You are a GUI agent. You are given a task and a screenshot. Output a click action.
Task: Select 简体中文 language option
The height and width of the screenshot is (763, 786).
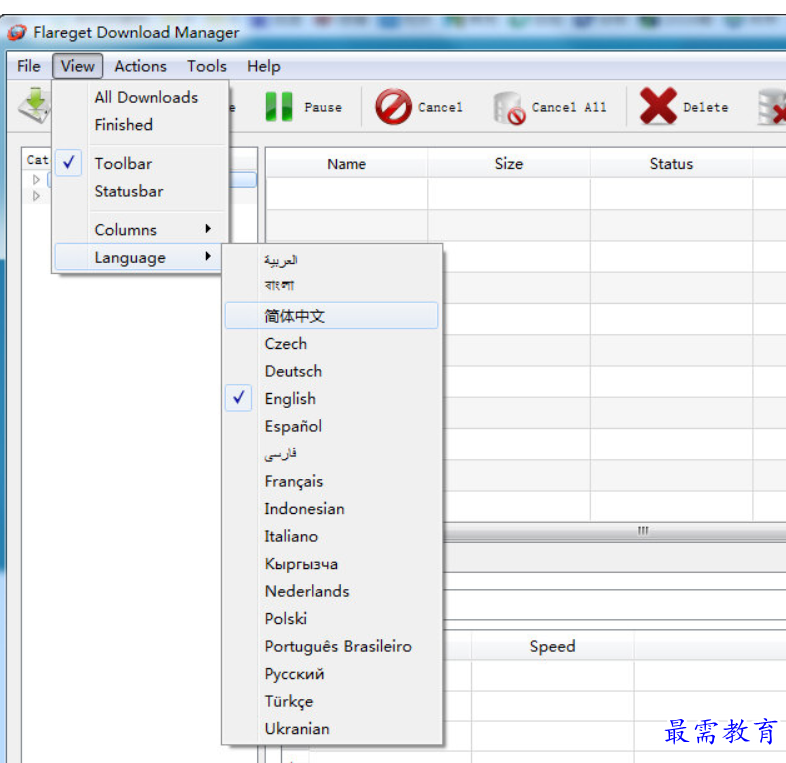331,316
